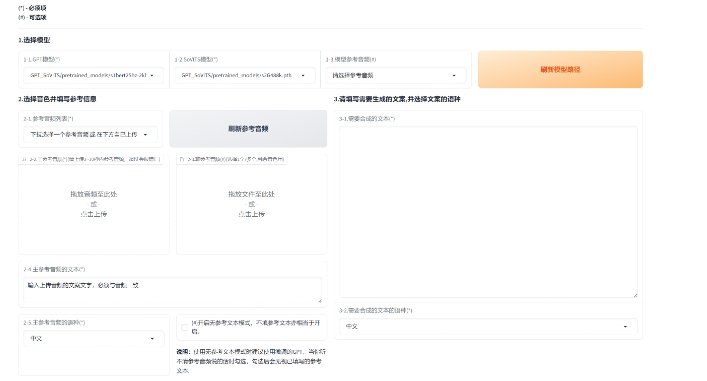Click the 1-2 SoVITS dropdown arrow icon
This screenshot has width=707, height=381.
303,75
